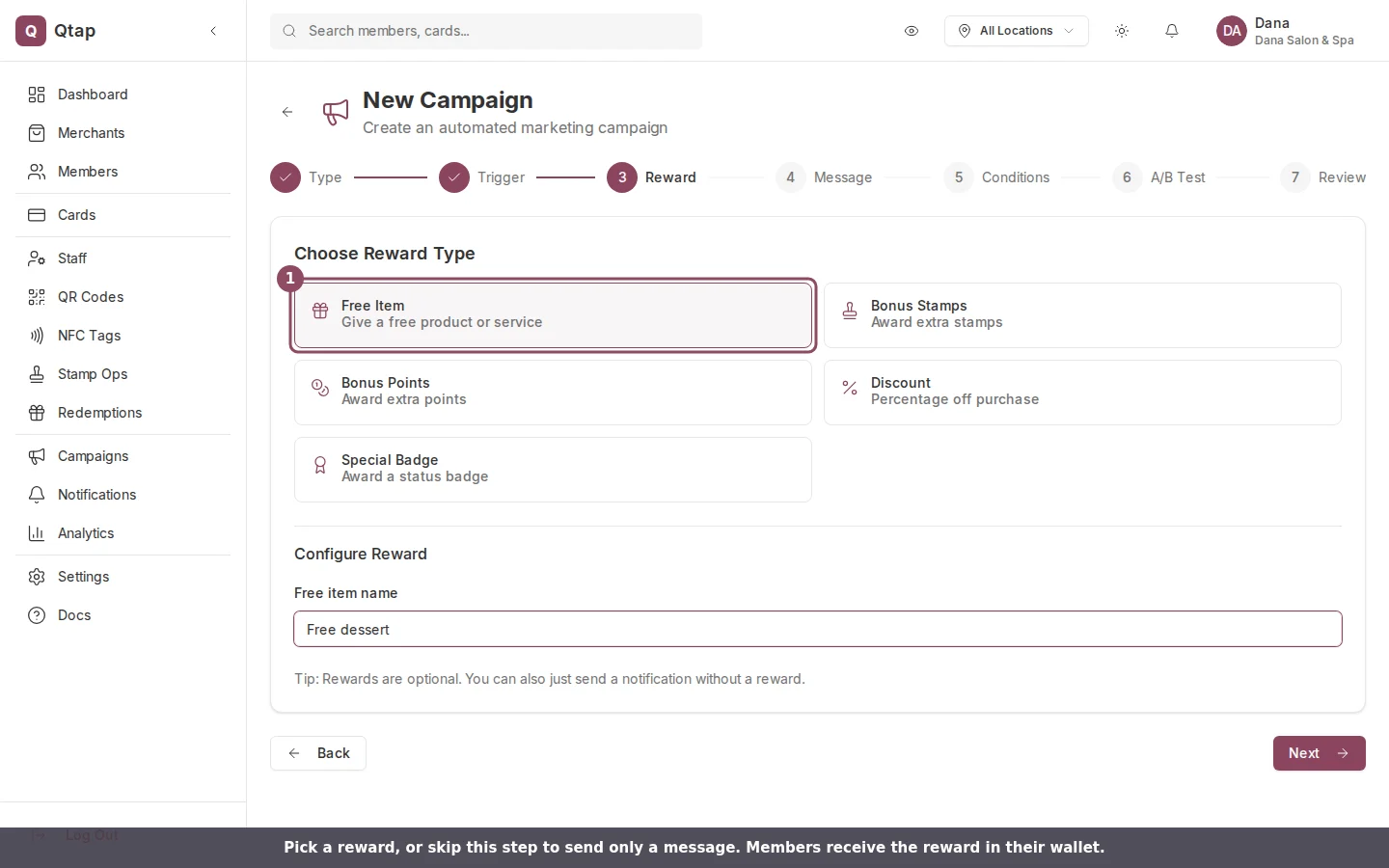Open the All Locations dropdown
Image resolution: width=1389 pixels, height=868 pixels.
[x=1017, y=31]
